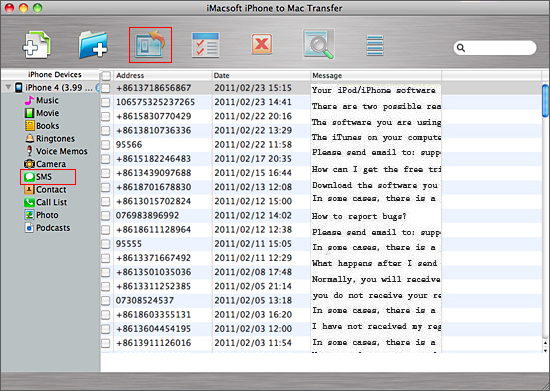Click the add folder toolbar icon
Image resolution: width=550 pixels, height=391 pixels.
point(93,45)
